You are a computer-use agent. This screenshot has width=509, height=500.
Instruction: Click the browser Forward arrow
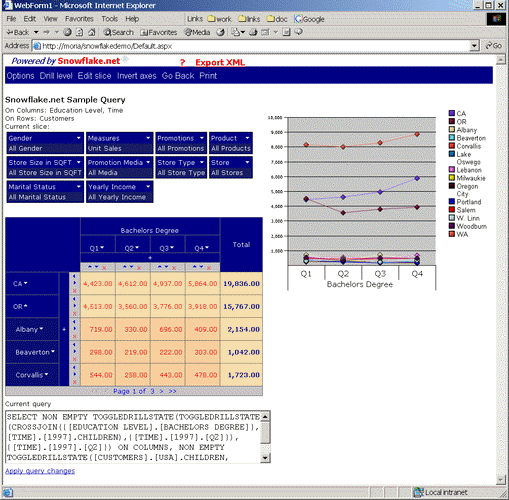coord(47,32)
